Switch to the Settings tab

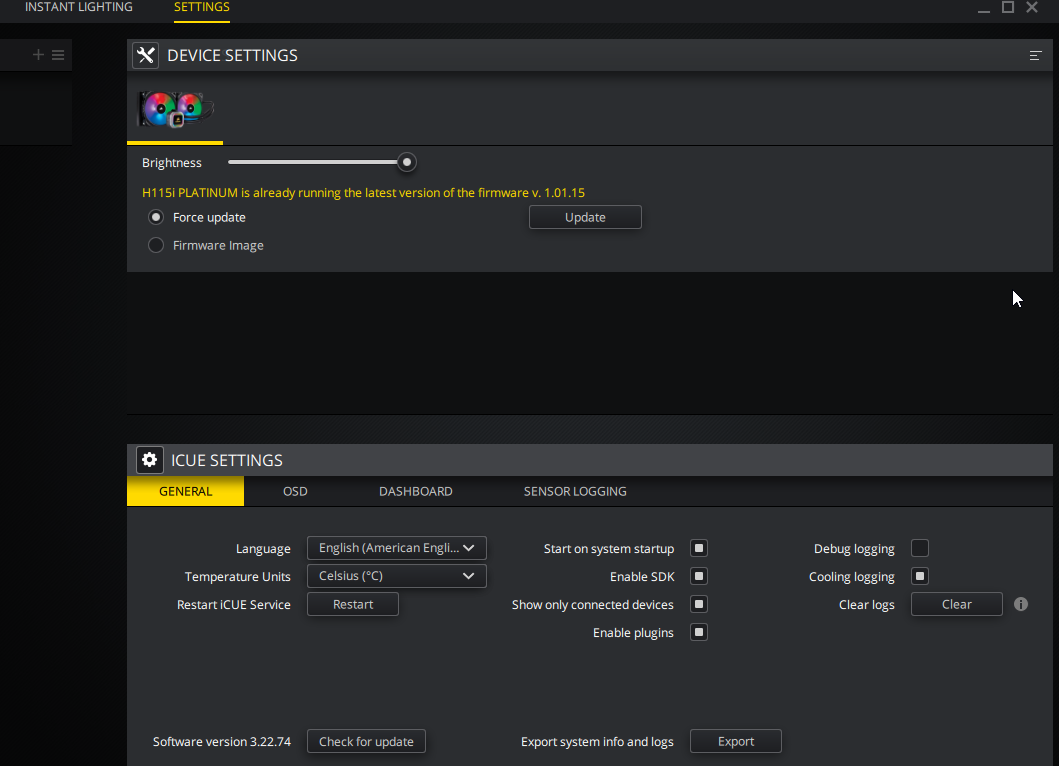pyautogui.click(x=202, y=7)
